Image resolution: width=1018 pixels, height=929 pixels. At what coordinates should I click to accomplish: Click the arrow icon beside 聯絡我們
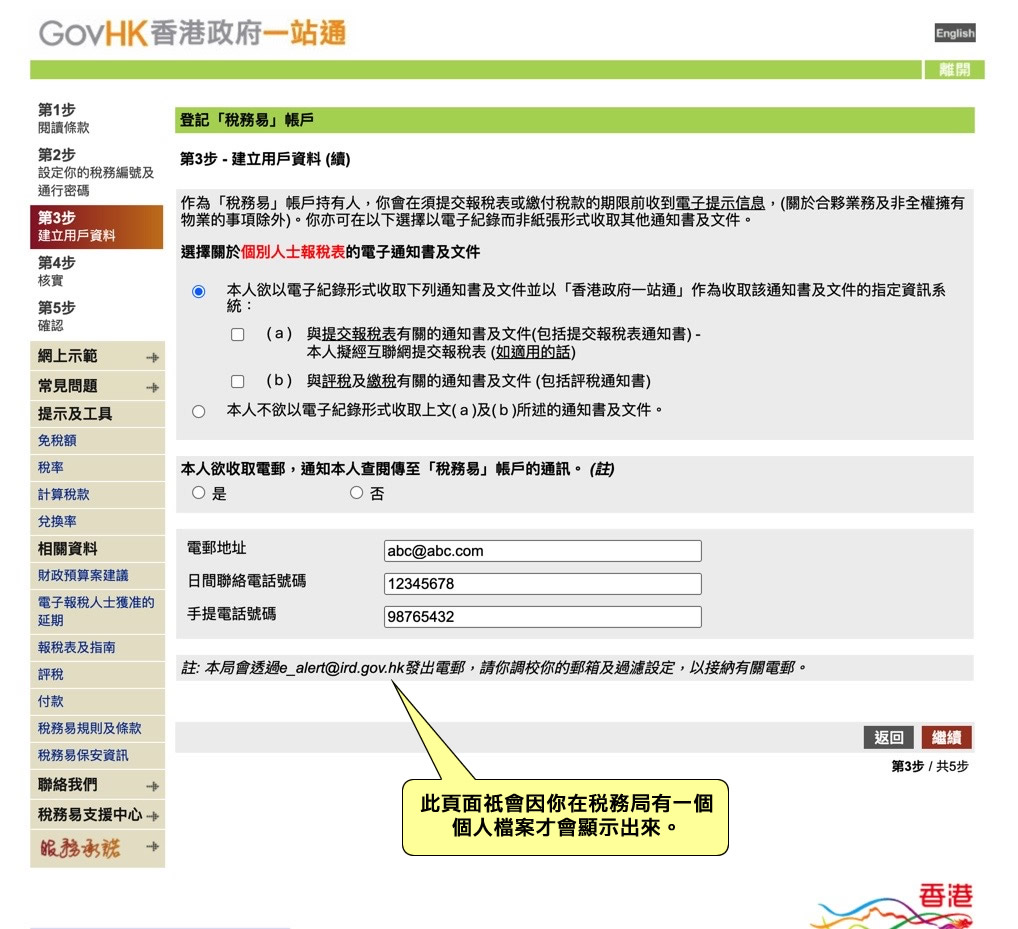click(153, 786)
